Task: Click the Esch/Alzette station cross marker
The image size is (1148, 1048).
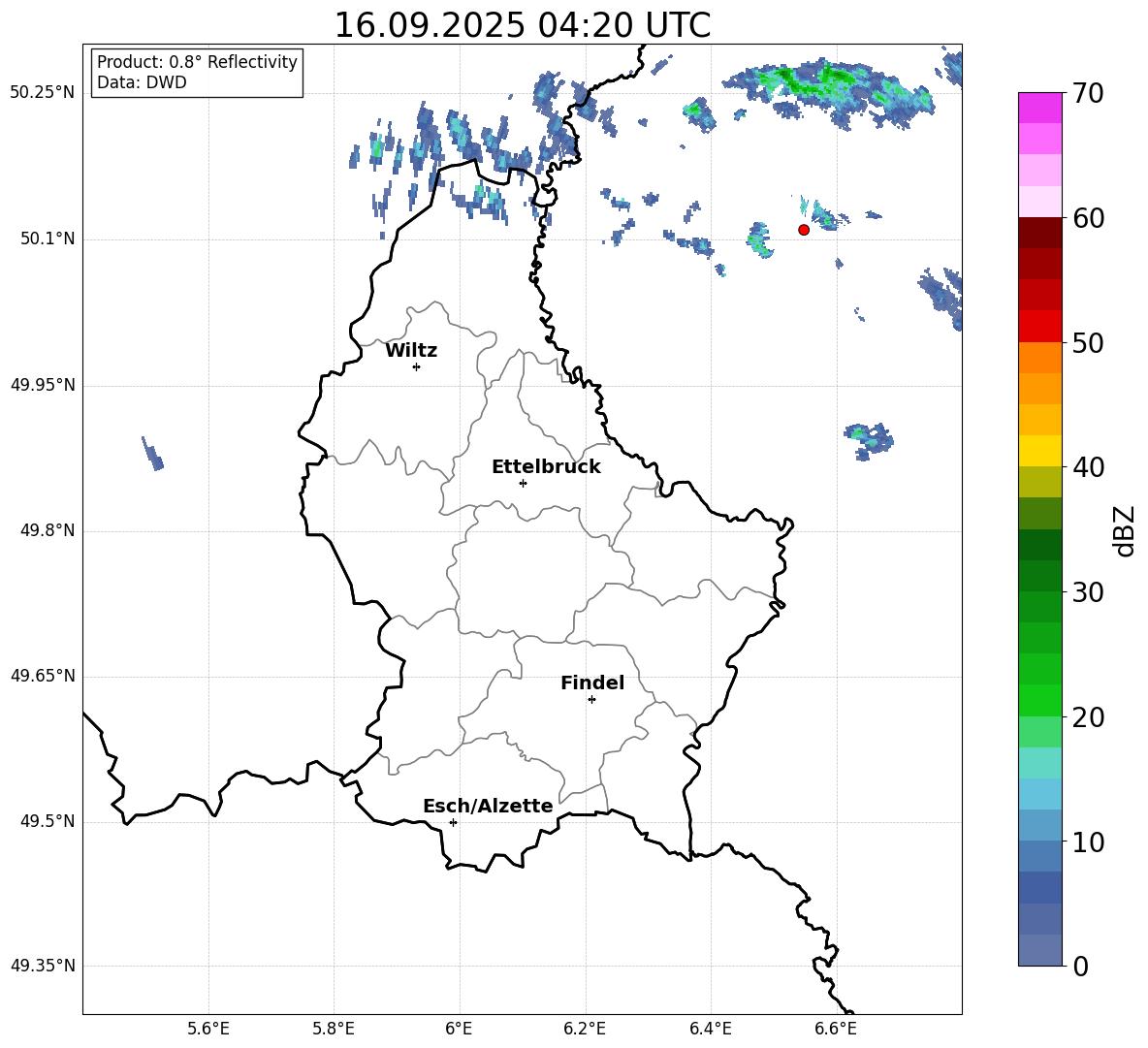Action: [453, 822]
